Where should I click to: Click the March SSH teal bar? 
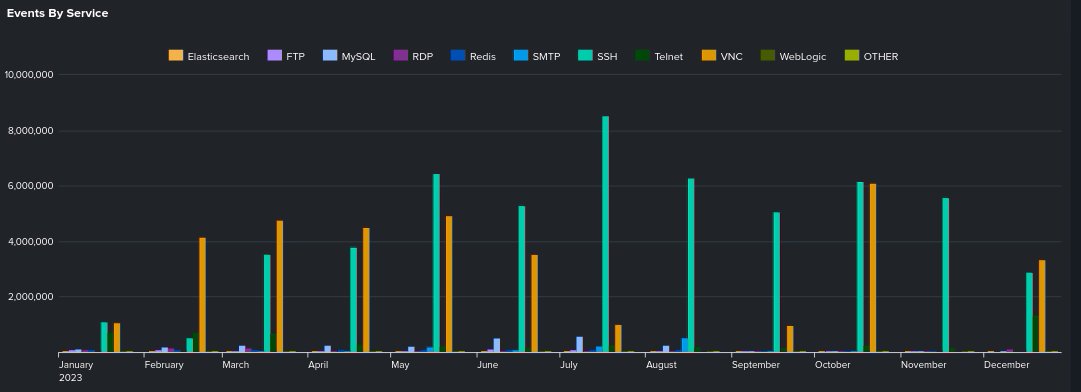pos(267,304)
